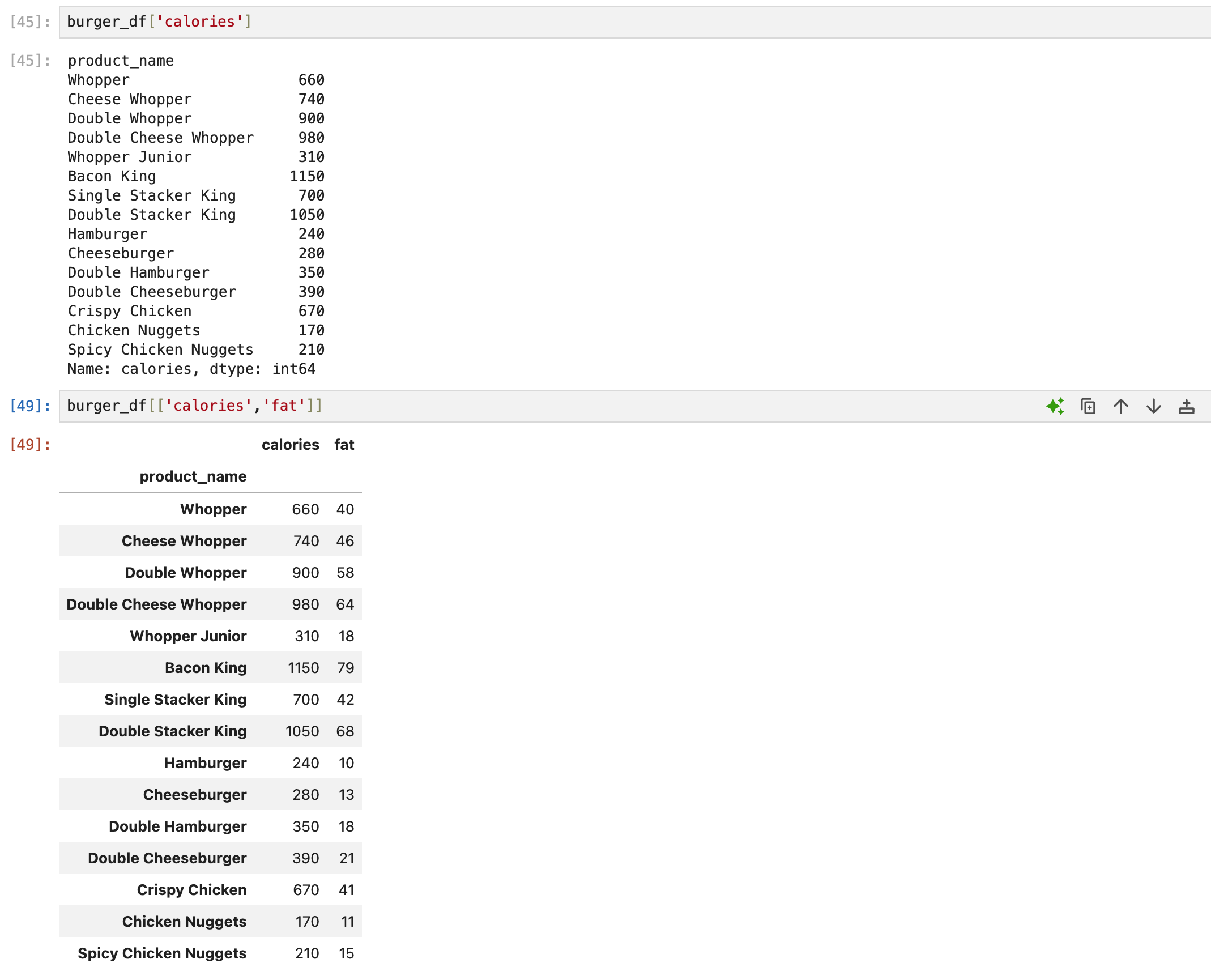1211x980 pixels.
Task: Click the bold 'Double Whopper' table row label
Action: pos(186,573)
